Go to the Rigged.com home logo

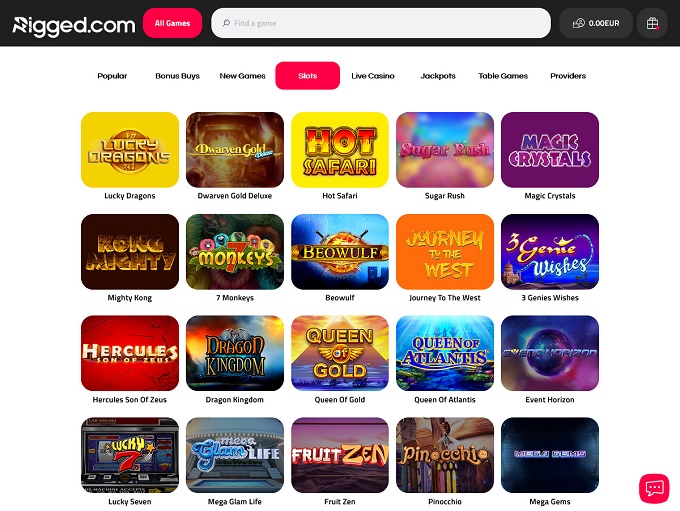[x=73, y=26]
